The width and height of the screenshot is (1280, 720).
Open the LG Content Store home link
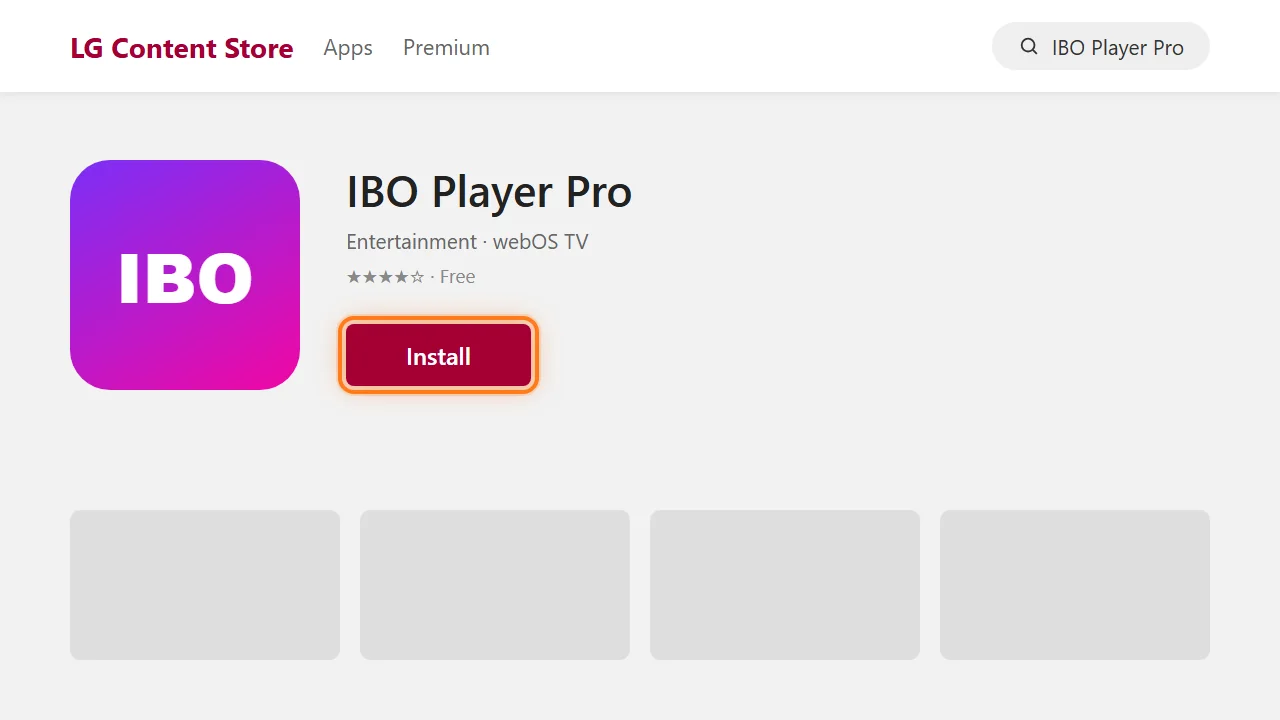pyautogui.click(x=182, y=48)
